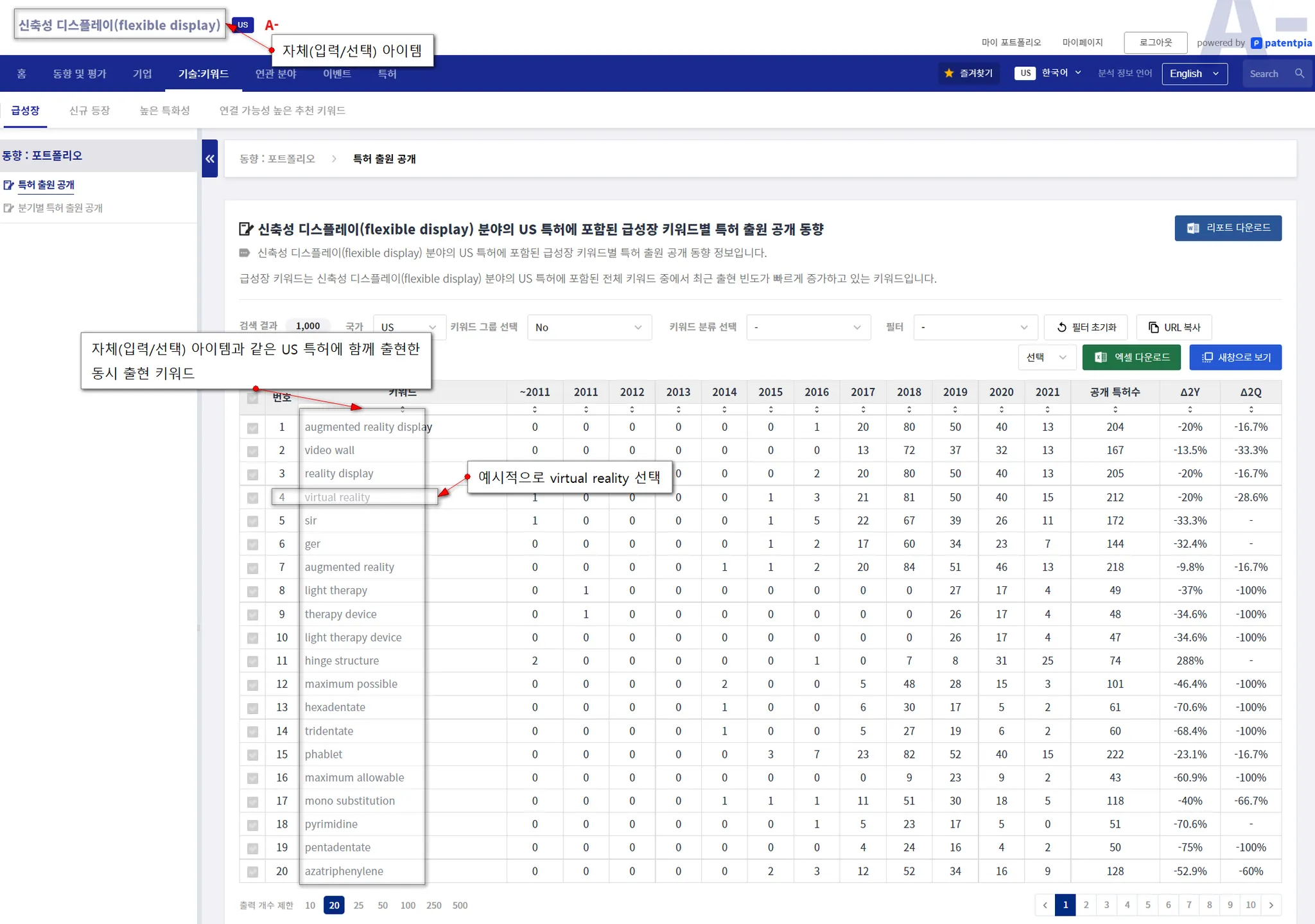Open 분기별 특허 출원 공개 link
Image resolution: width=1315 pixels, height=924 pixels.
(x=60, y=208)
